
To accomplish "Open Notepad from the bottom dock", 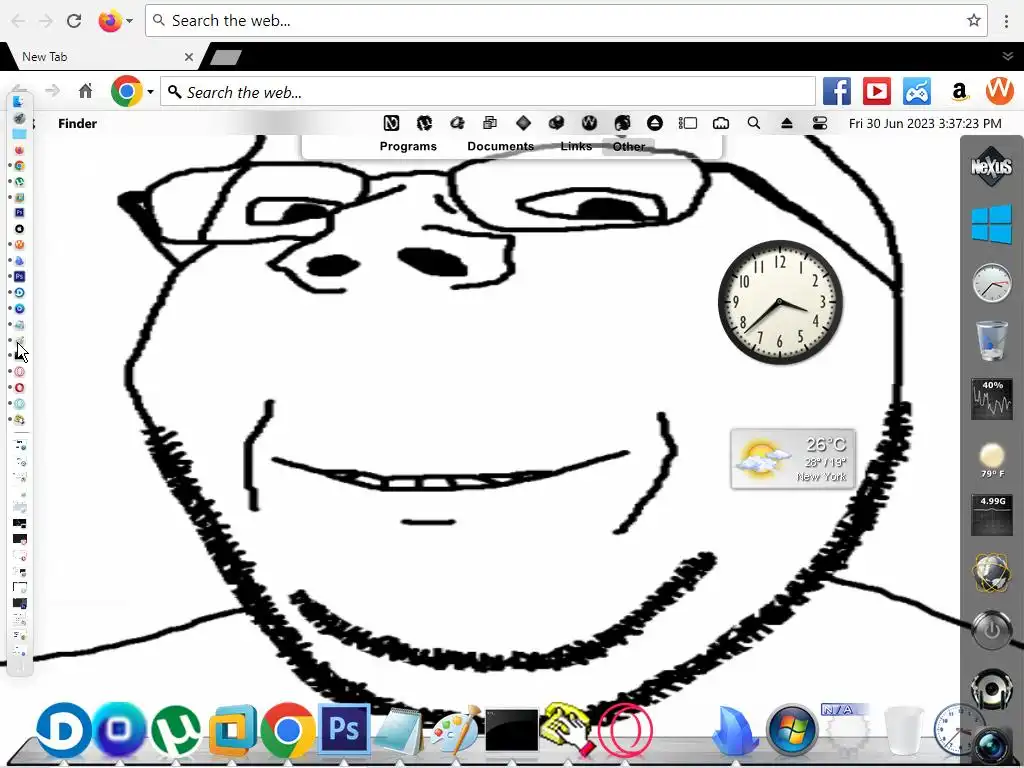I will 398,731.
